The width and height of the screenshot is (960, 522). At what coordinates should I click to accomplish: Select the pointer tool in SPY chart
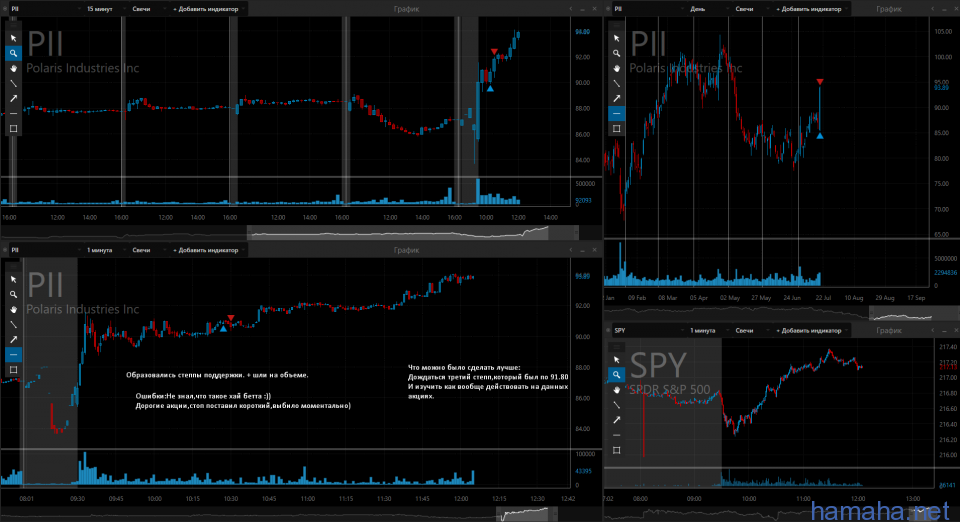pos(617,359)
